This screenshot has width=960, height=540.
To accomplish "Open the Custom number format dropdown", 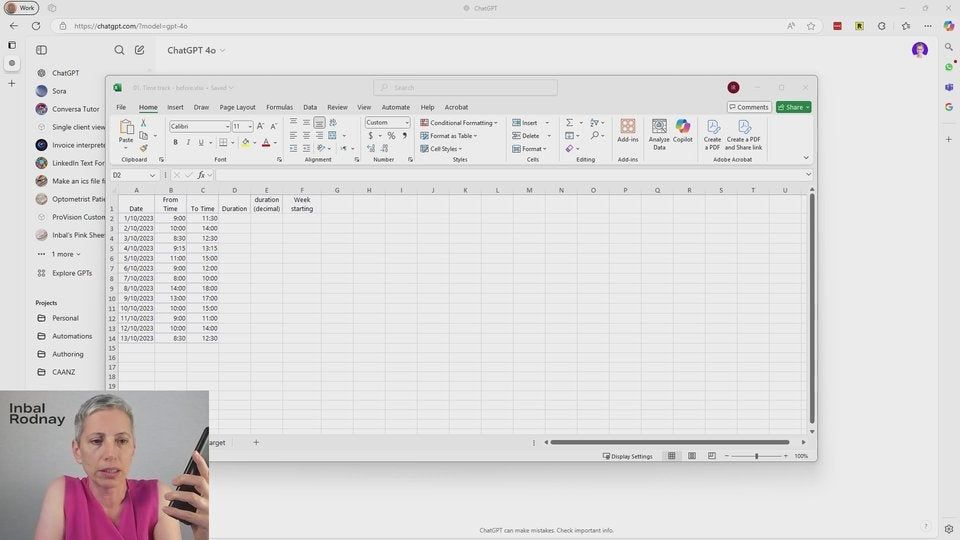I will coord(407,122).
